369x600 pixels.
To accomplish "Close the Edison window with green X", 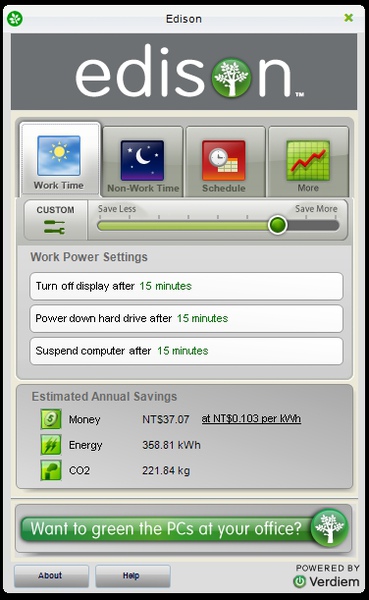I will 349,18.
